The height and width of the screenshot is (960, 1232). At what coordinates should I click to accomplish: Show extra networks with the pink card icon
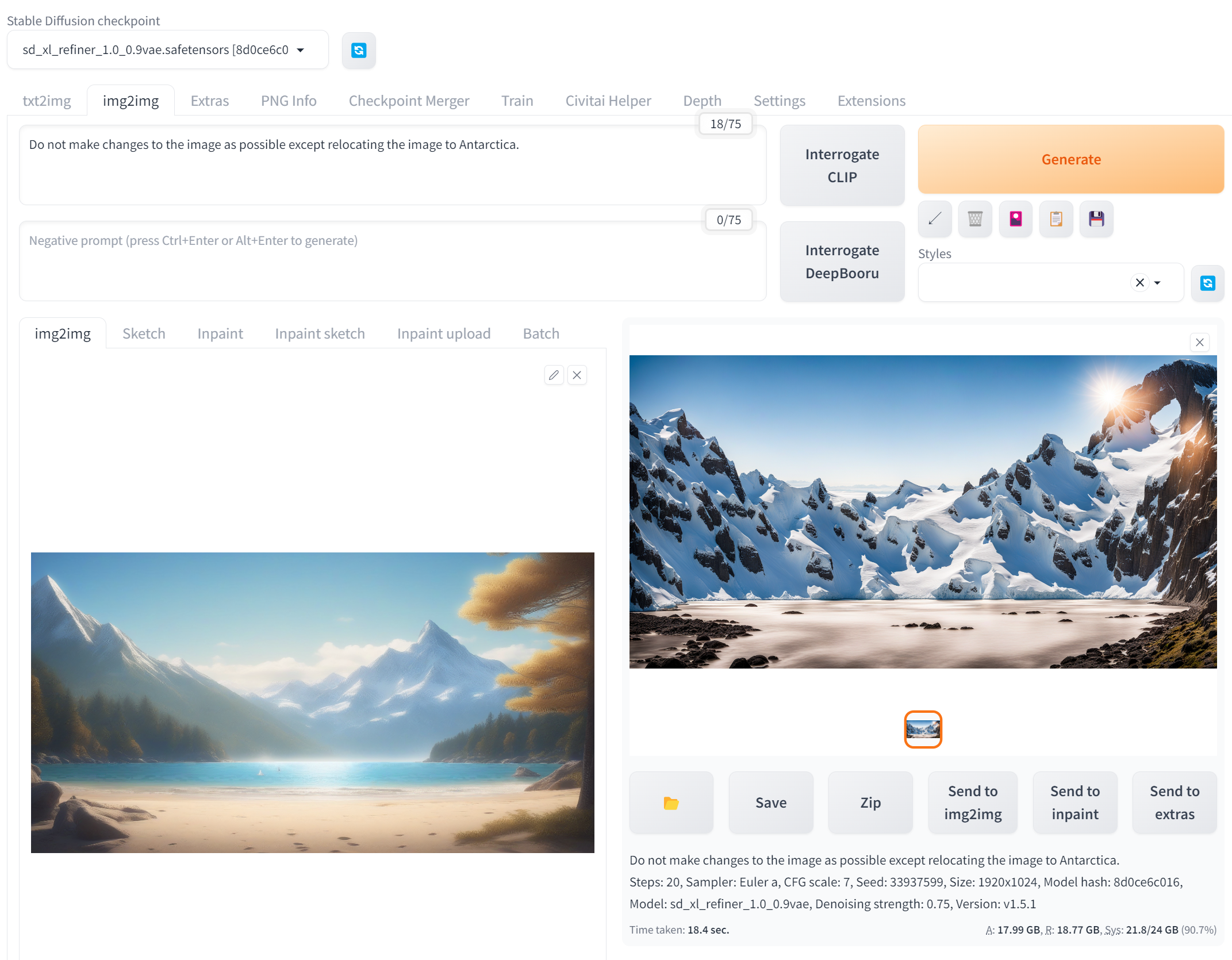pos(1016,219)
